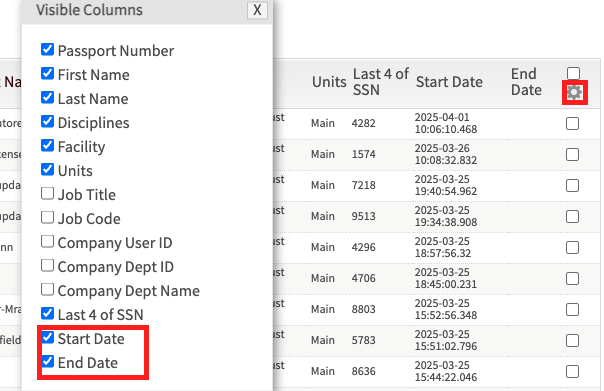Select the row with SSN 8803

(572, 309)
